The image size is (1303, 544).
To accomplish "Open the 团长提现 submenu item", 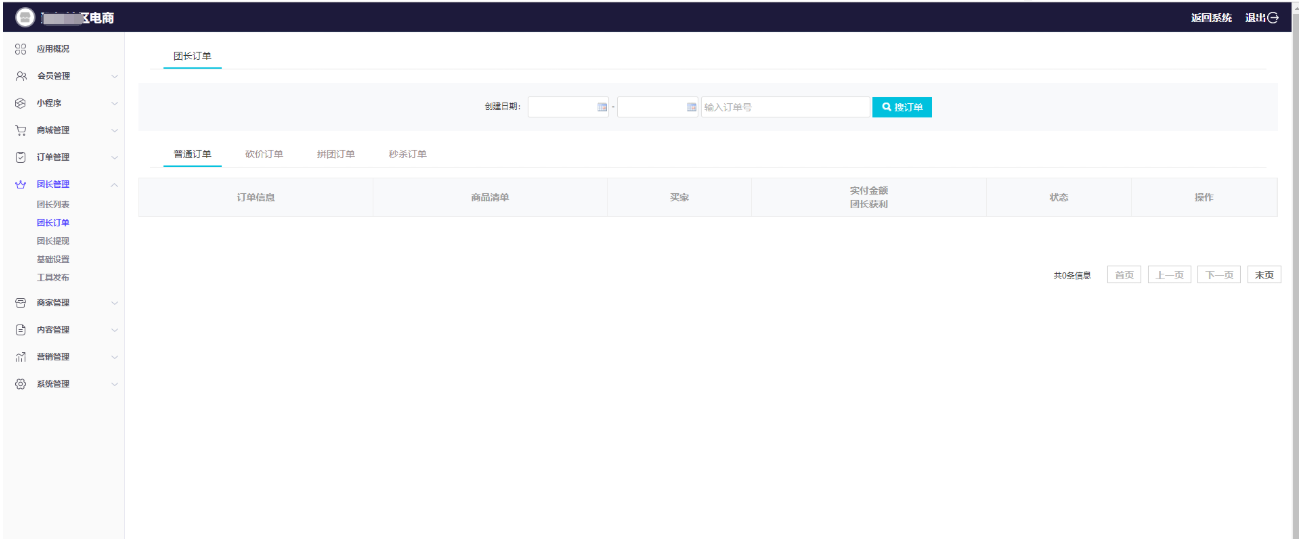I will coord(53,241).
